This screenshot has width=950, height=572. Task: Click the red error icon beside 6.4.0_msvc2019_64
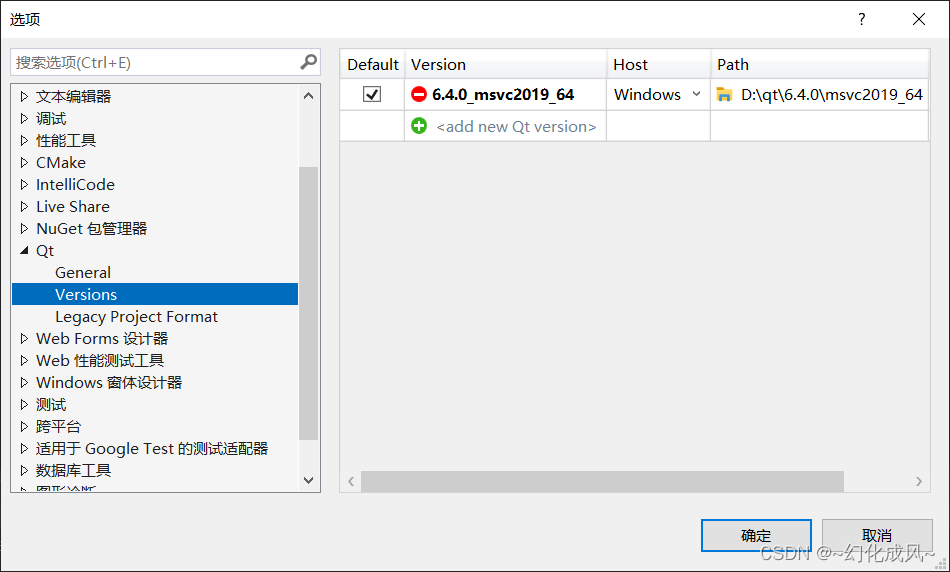(419, 95)
